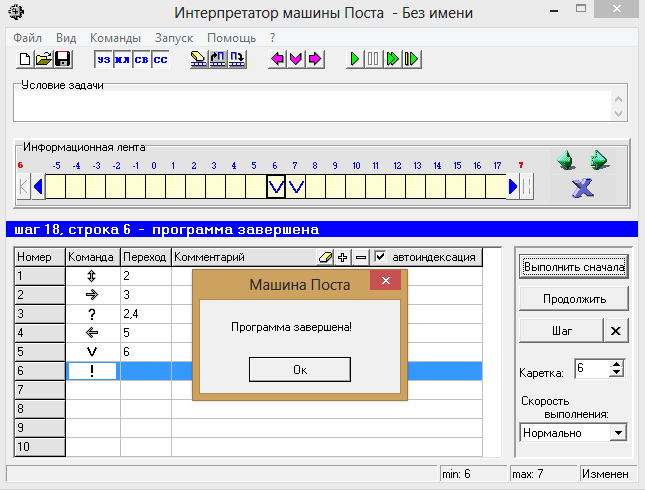Viewport: 645px width, 490px height.
Task: Click the step-run icon with yellow bar
Action: coord(412,59)
